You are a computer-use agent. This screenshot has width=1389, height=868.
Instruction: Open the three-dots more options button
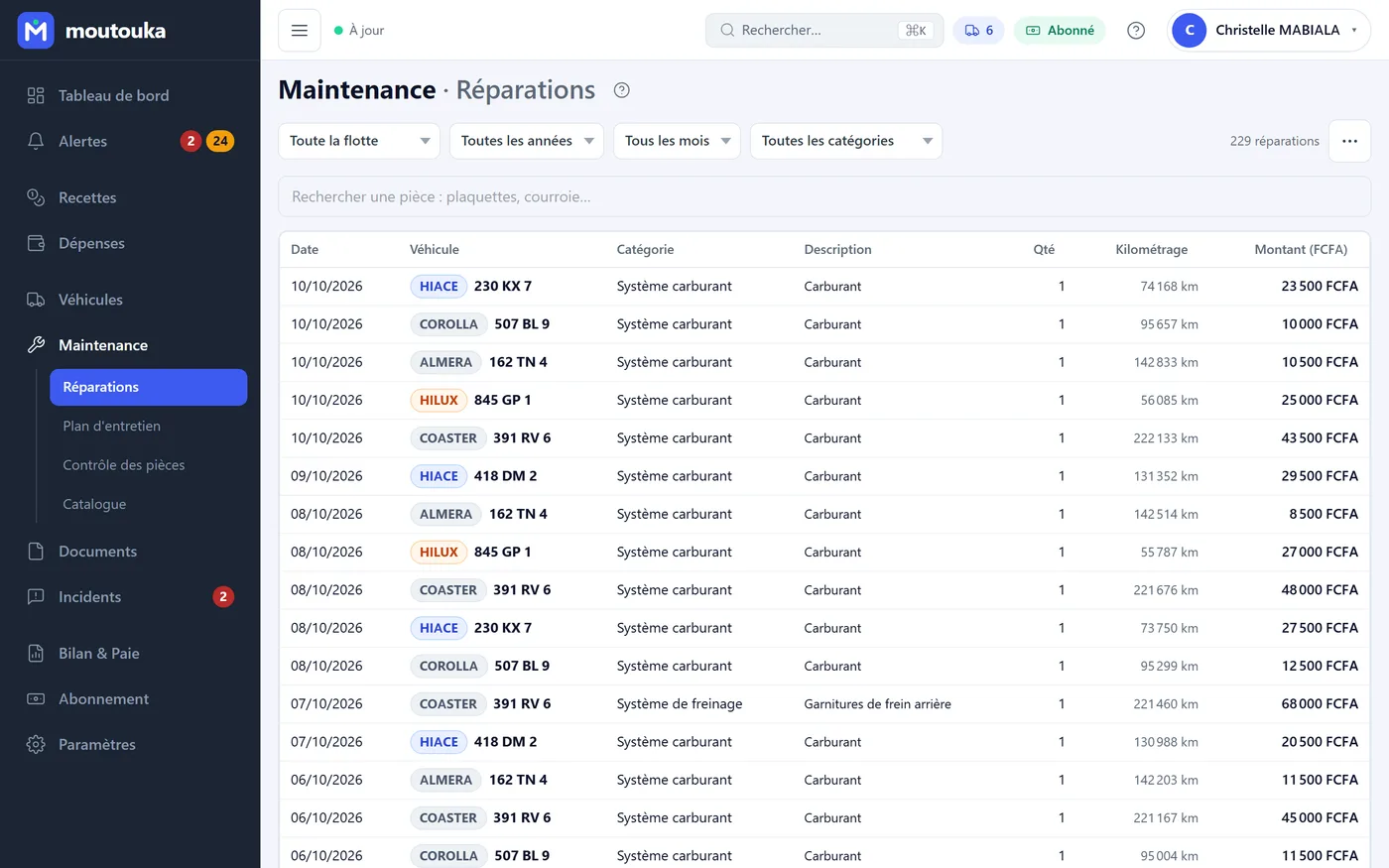pyautogui.click(x=1349, y=141)
